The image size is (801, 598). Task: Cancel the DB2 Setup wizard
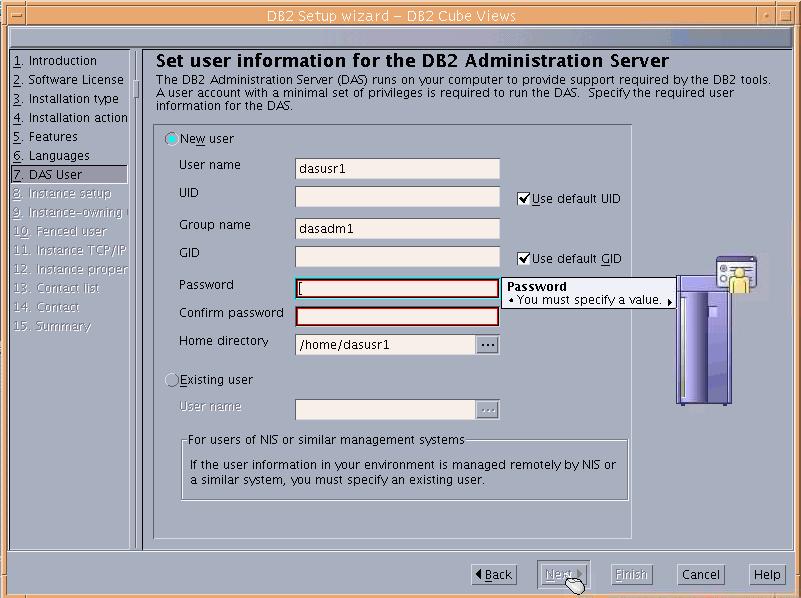click(700, 575)
